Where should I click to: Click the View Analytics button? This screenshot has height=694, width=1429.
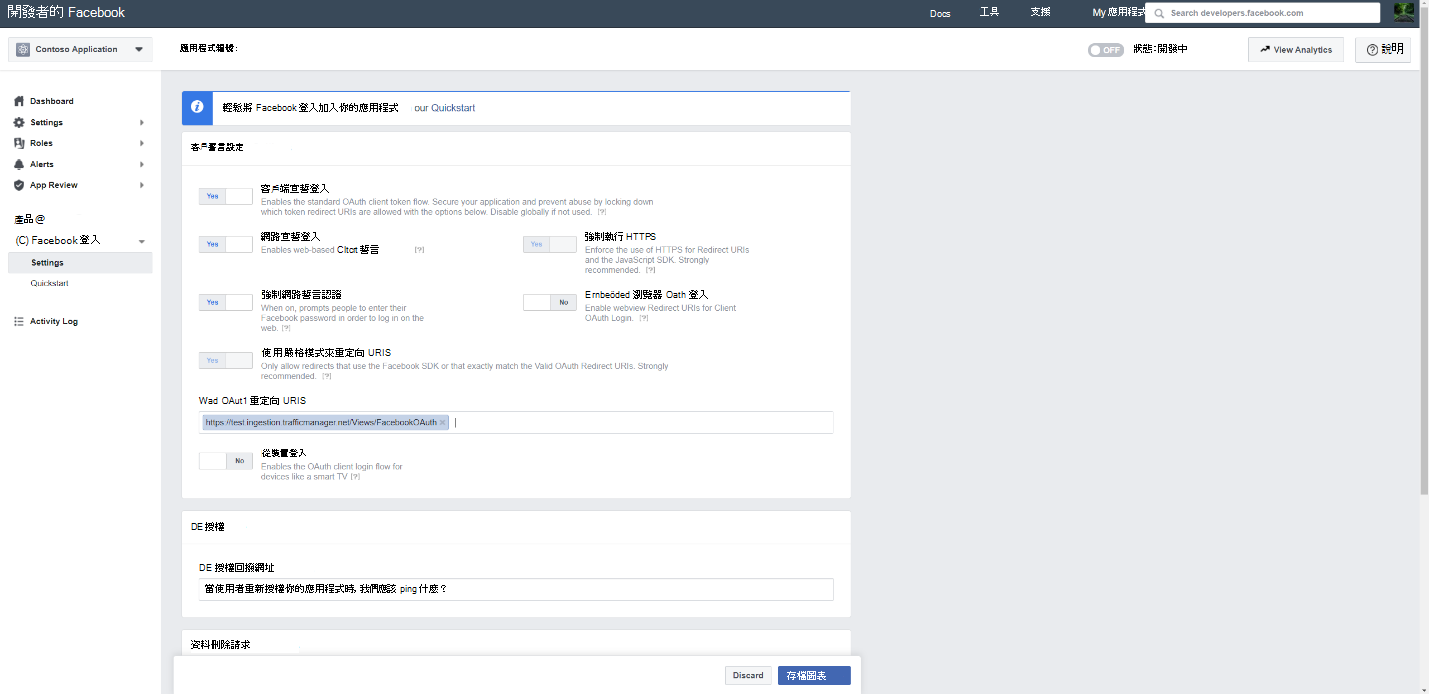coord(1295,49)
